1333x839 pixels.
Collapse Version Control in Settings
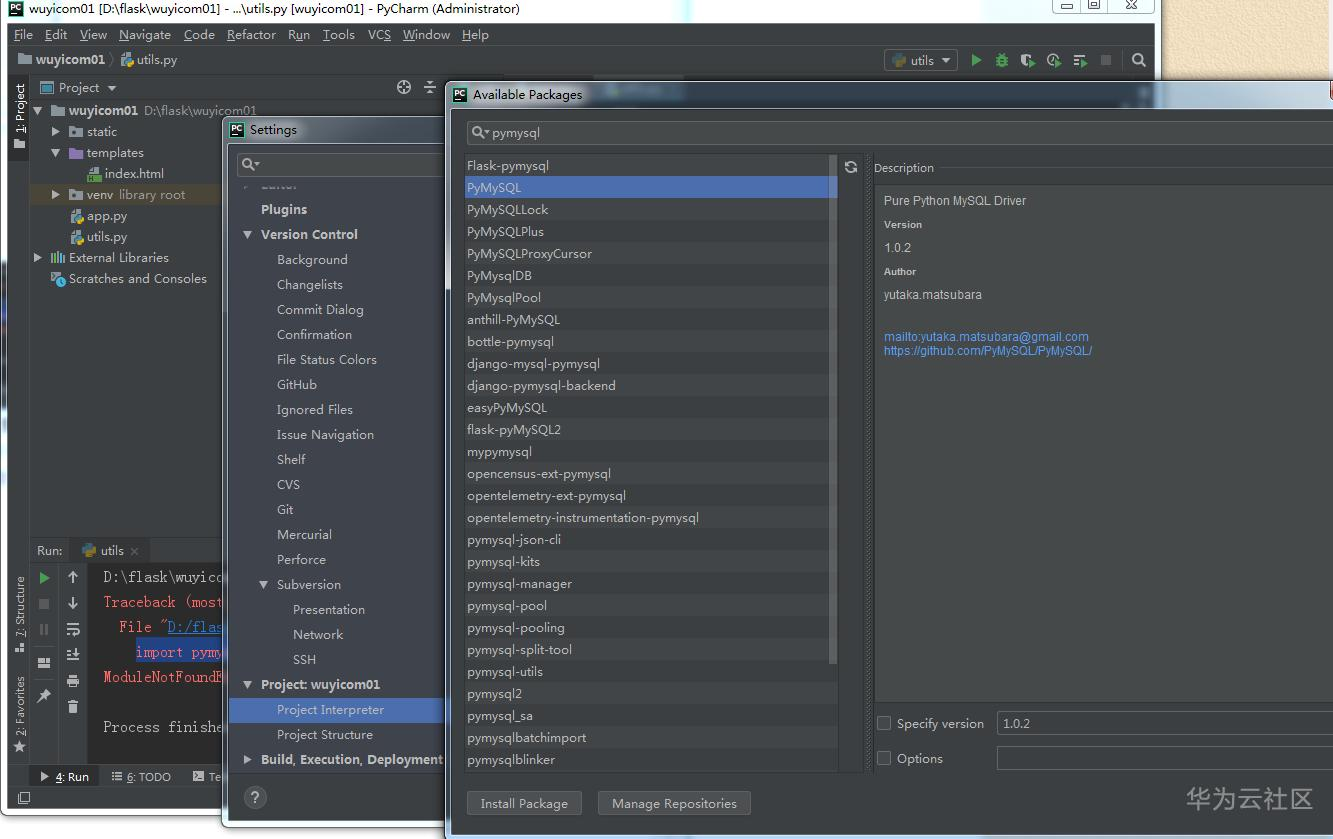coord(248,234)
